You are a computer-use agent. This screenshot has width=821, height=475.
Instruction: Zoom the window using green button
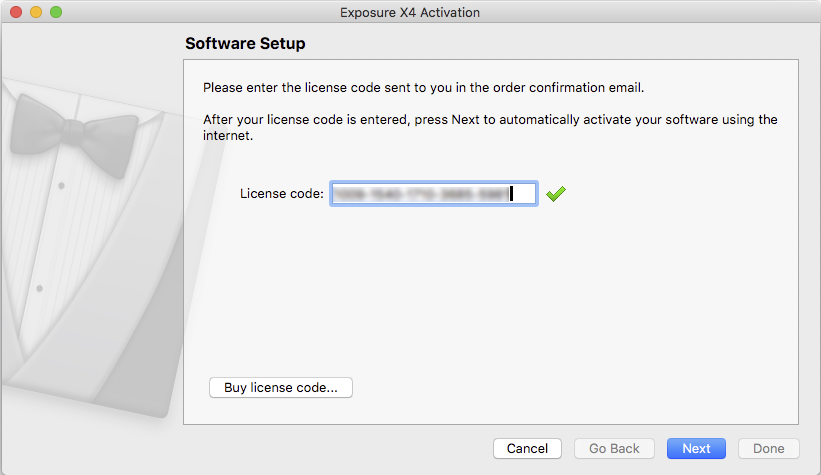click(x=56, y=12)
